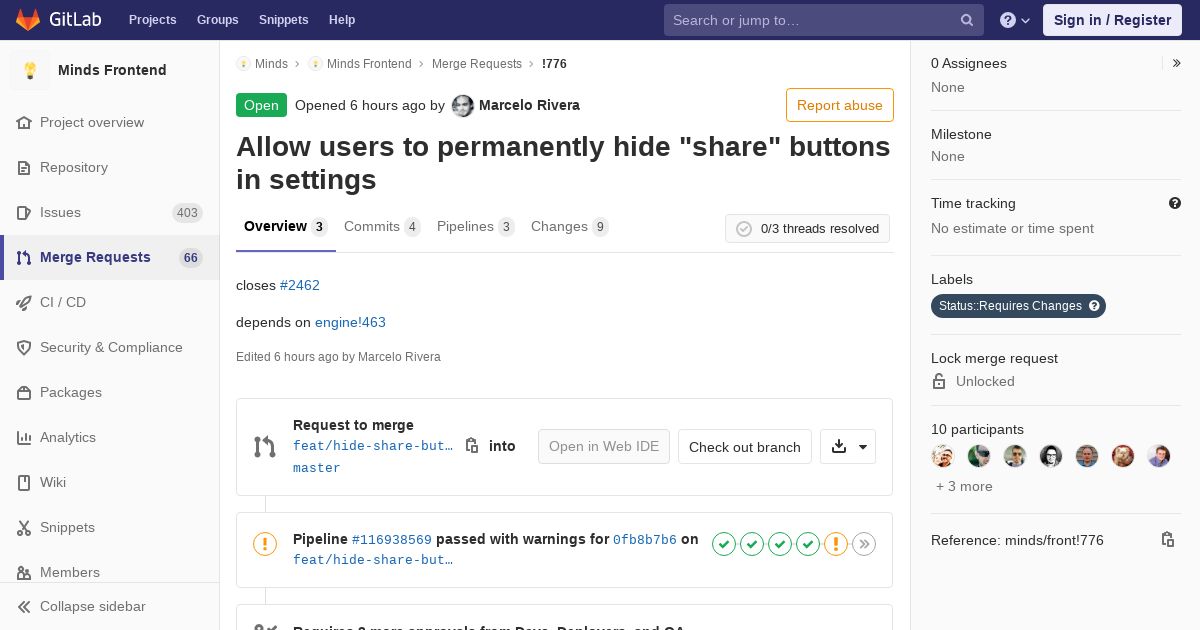Click the Packages sidebar icon

pyautogui.click(x=24, y=392)
